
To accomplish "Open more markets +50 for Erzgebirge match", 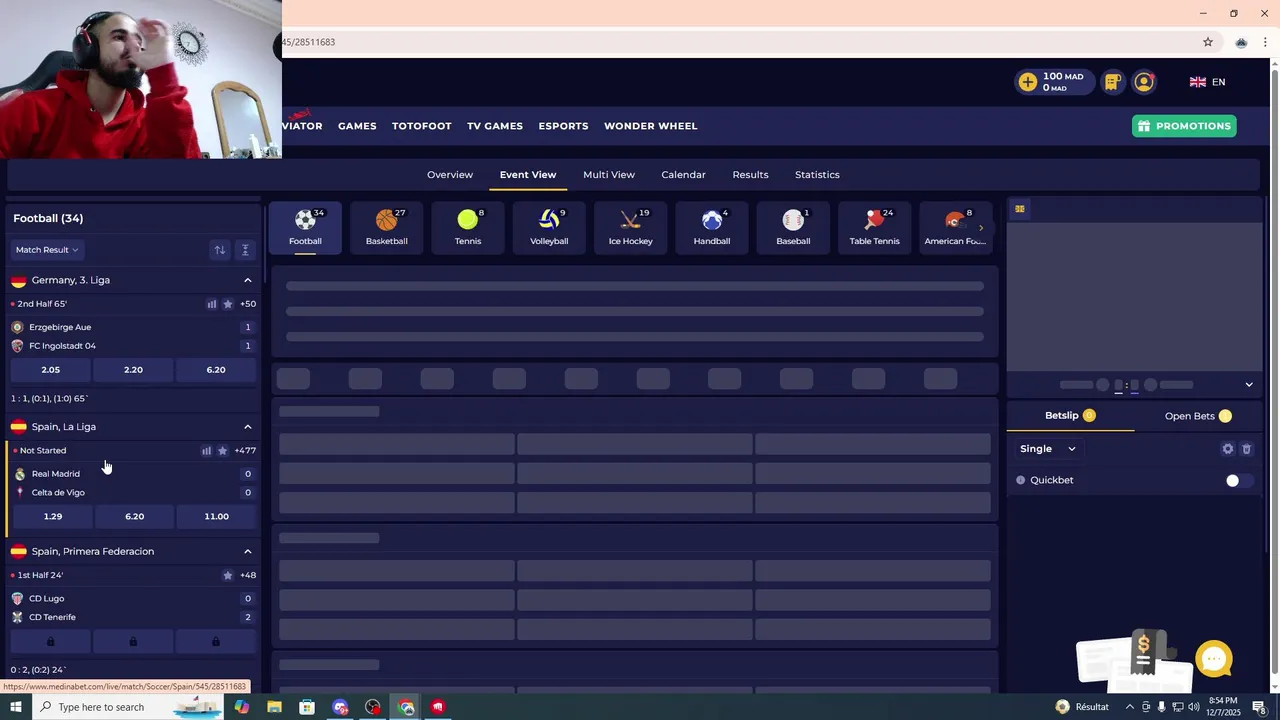I will pyautogui.click(x=247, y=304).
